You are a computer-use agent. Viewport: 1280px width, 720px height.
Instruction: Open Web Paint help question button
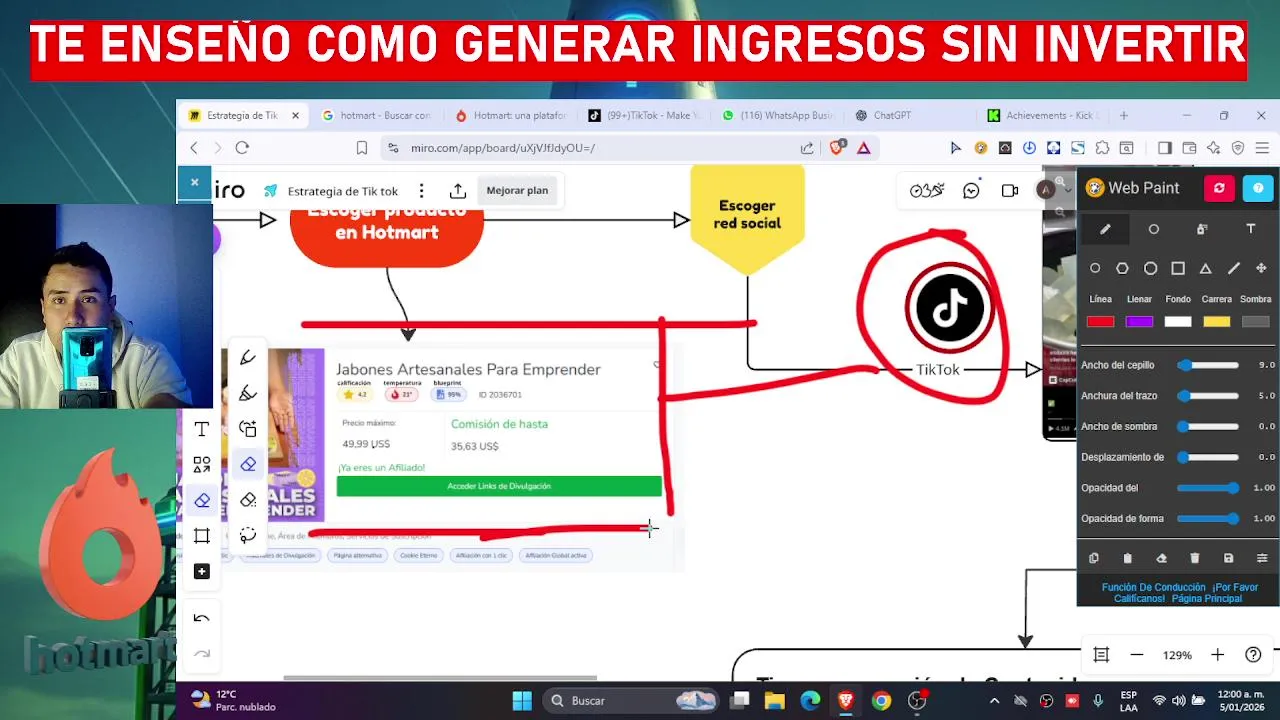coord(1258,188)
